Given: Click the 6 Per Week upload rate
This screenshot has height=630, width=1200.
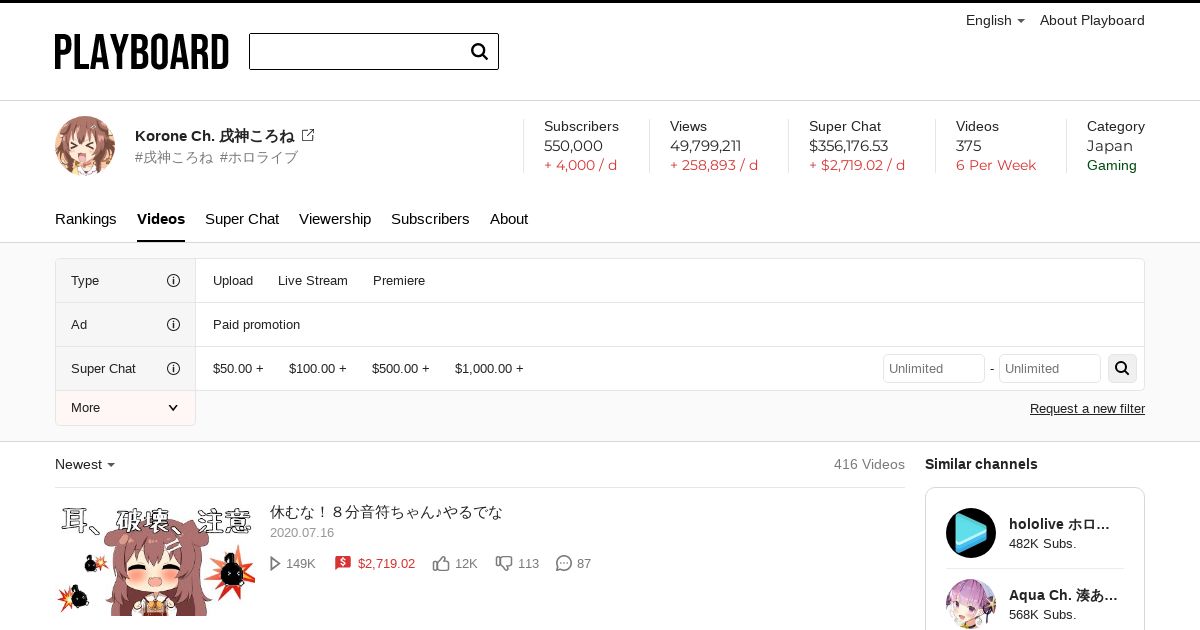Looking at the screenshot, I should (x=996, y=165).
